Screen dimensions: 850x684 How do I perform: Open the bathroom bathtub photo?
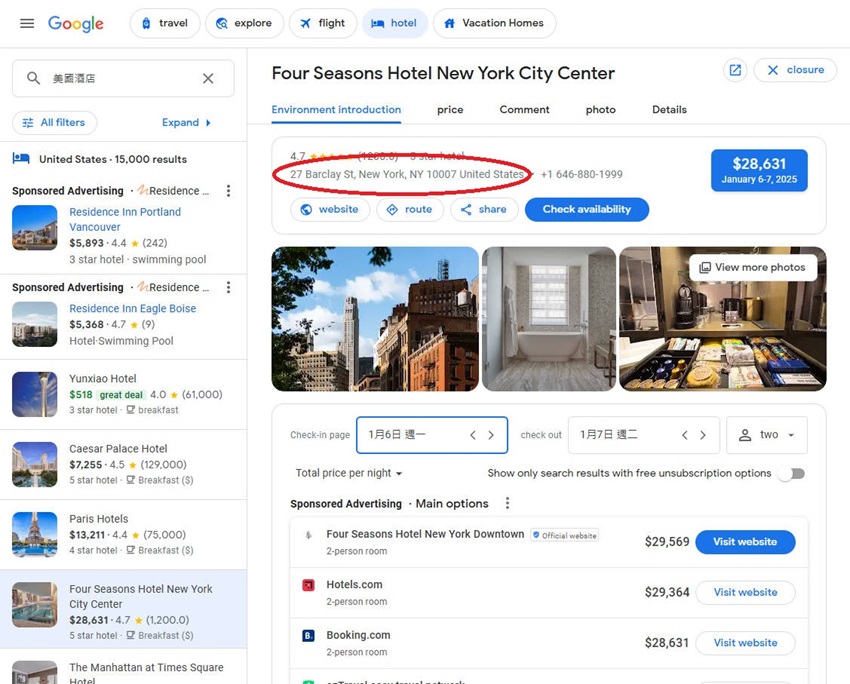coord(549,319)
